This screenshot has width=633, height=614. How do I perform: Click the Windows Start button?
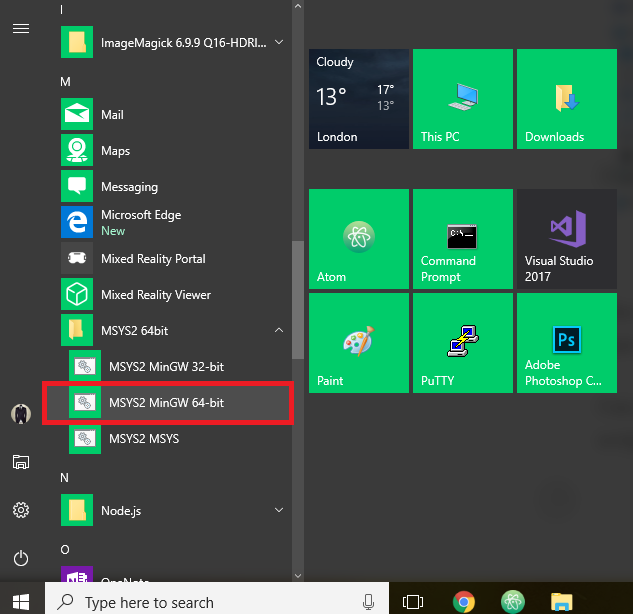point(21,602)
